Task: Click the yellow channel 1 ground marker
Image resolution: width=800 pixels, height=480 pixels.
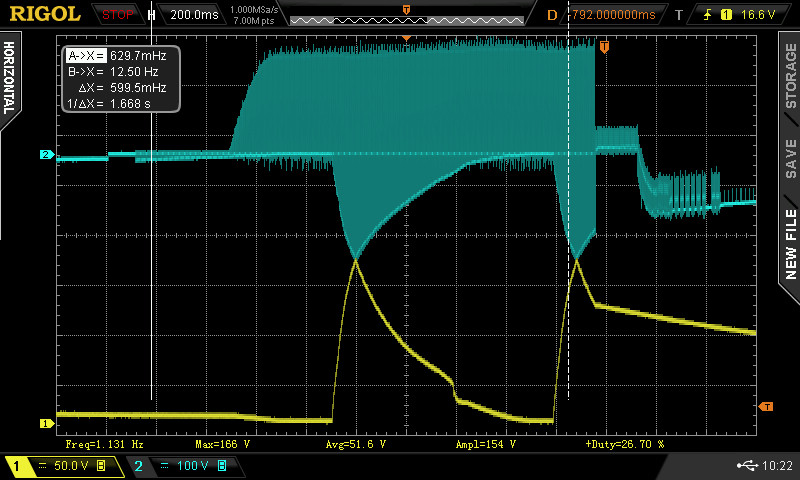Action: (46, 423)
